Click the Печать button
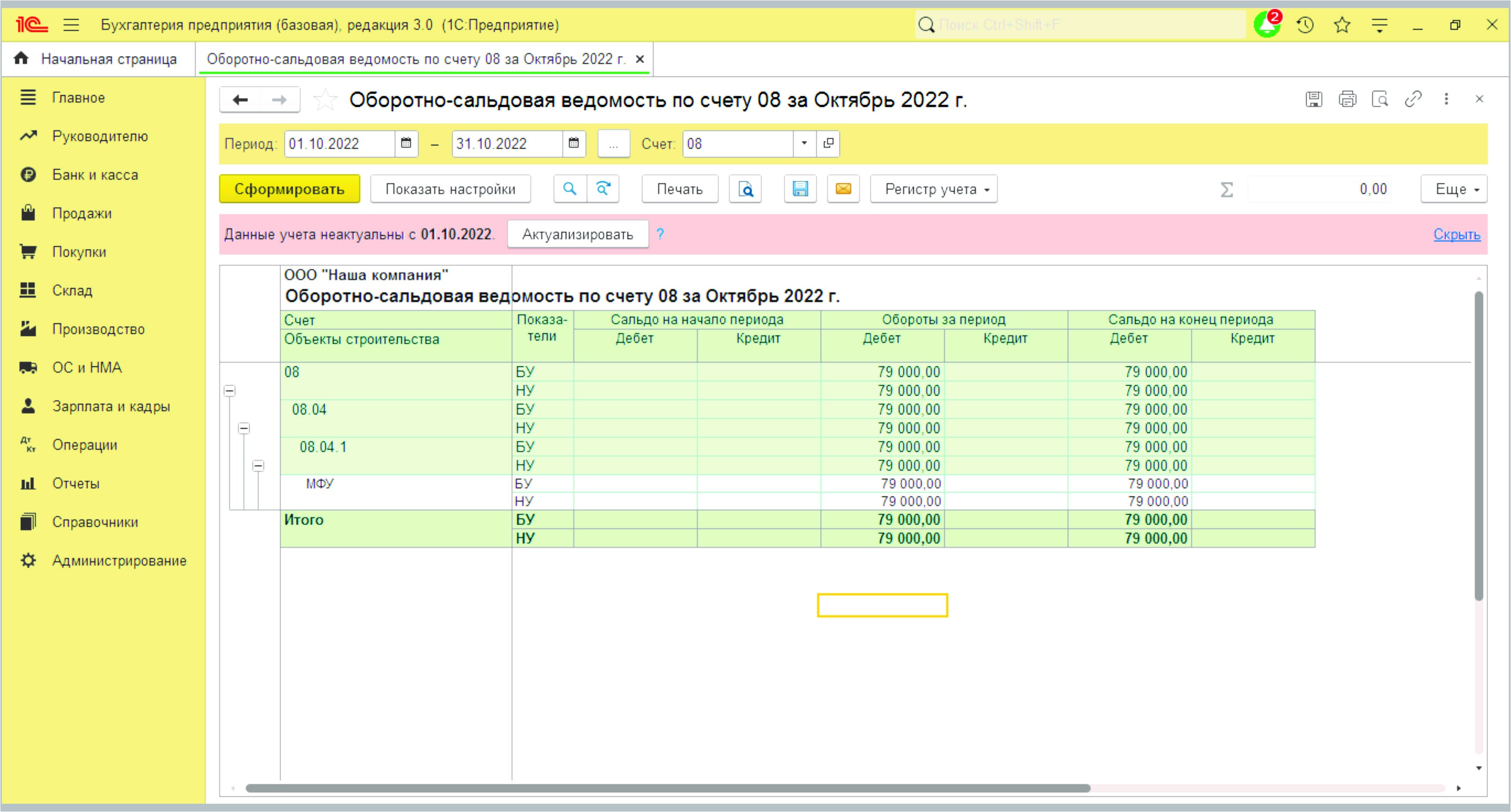This screenshot has width=1511, height=812. pos(679,189)
